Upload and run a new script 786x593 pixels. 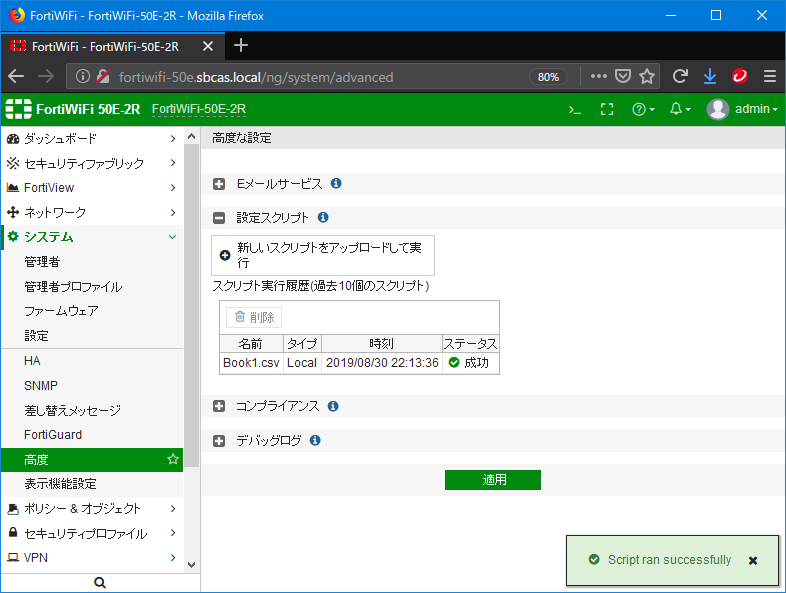(x=323, y=255)
